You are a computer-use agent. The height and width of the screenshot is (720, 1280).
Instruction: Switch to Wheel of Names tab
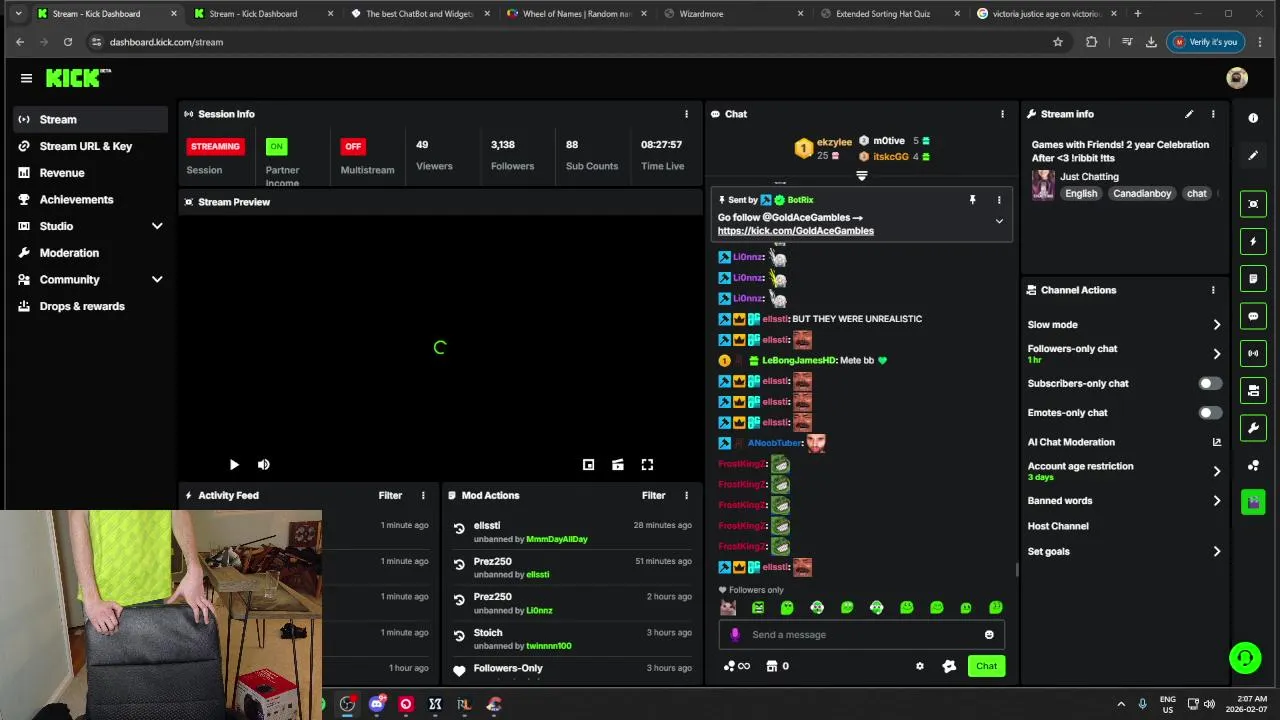coord(577,14)
